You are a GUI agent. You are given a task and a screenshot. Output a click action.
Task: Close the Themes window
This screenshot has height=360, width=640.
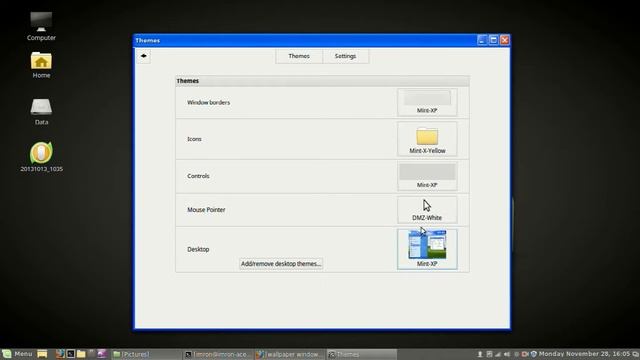point(505,40)
